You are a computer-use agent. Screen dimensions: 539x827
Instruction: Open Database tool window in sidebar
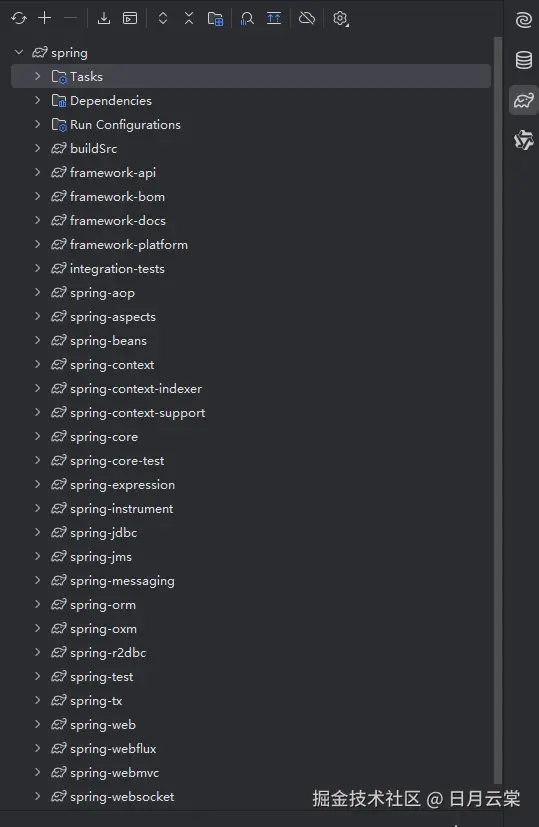coord(524,60)
